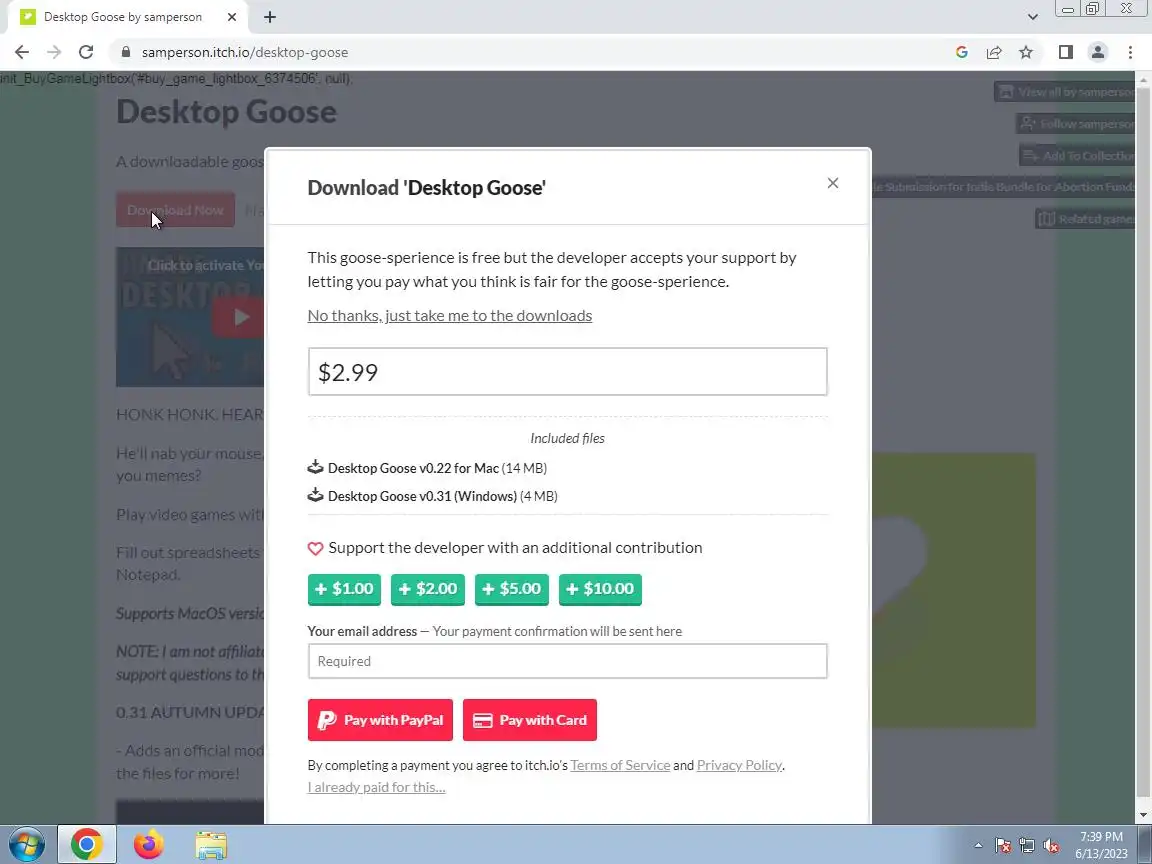This screenshot has width=1152, height=864.
Task: Open Firefox from the taskbar
Action: 148,844
